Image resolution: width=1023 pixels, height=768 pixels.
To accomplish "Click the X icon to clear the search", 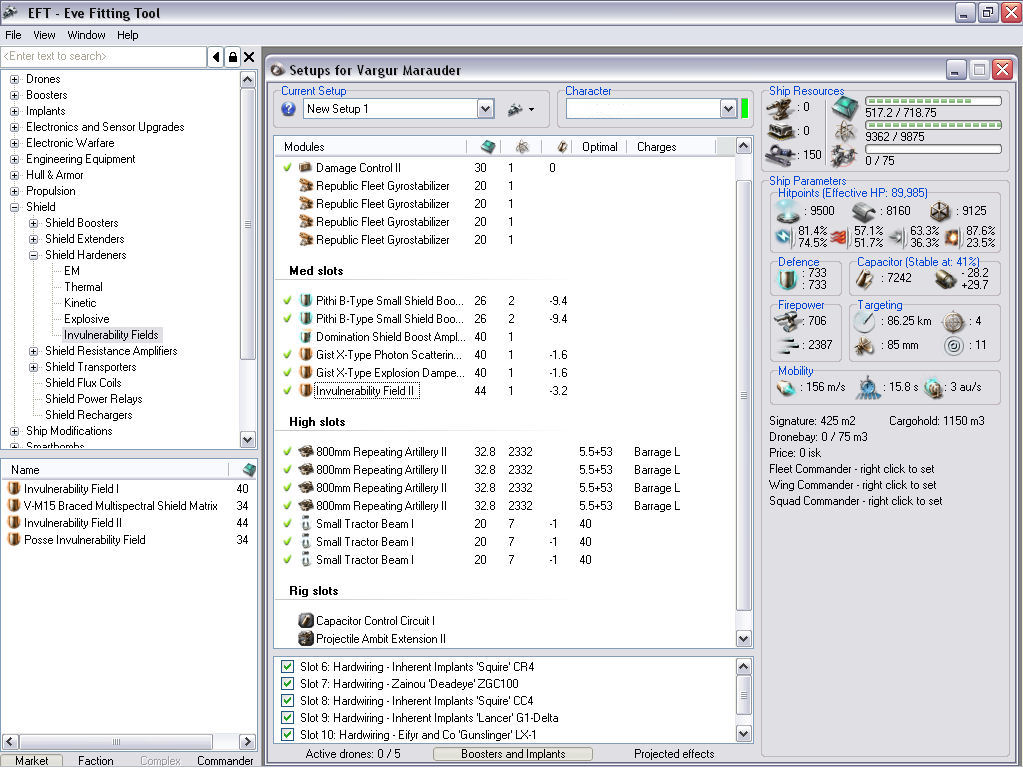I will (249, 57).
